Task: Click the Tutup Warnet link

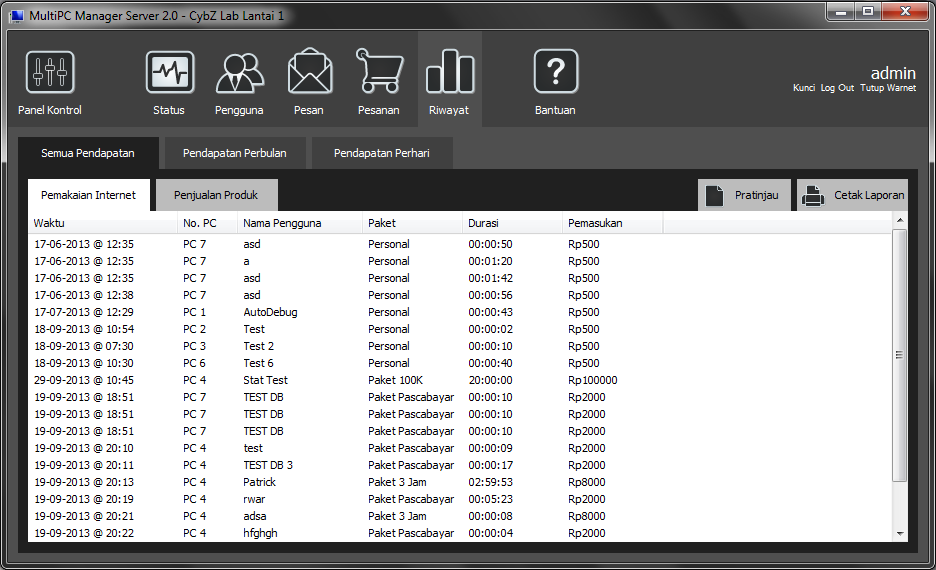Action: 888,88
